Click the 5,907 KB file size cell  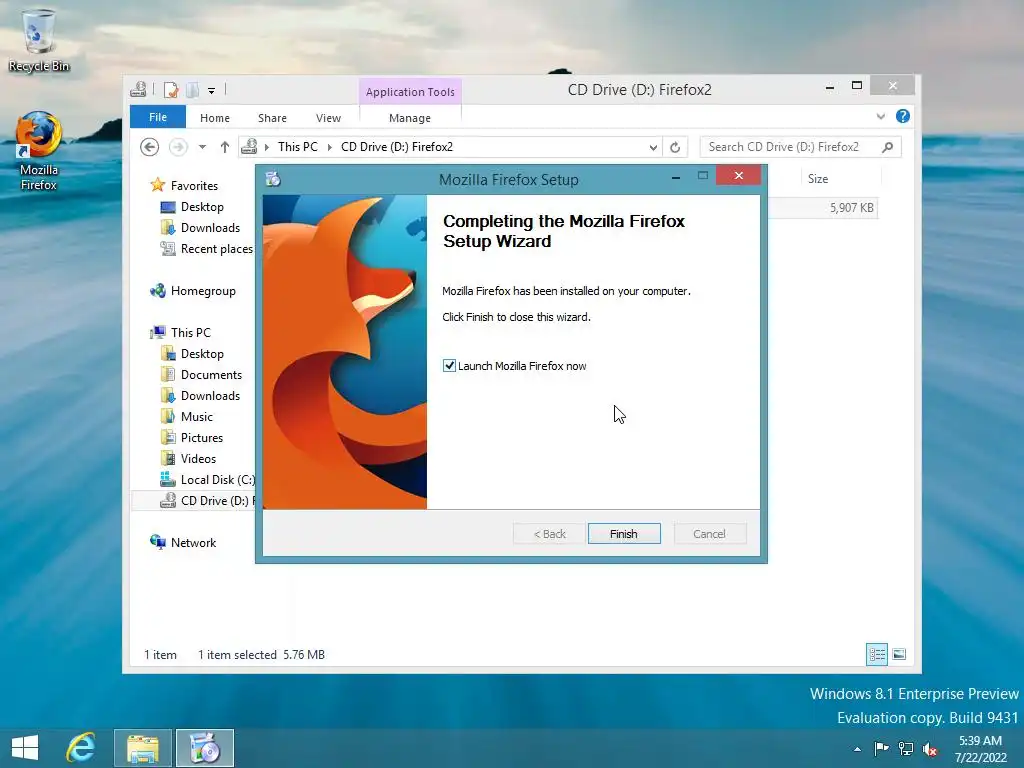tap(851, 208)
